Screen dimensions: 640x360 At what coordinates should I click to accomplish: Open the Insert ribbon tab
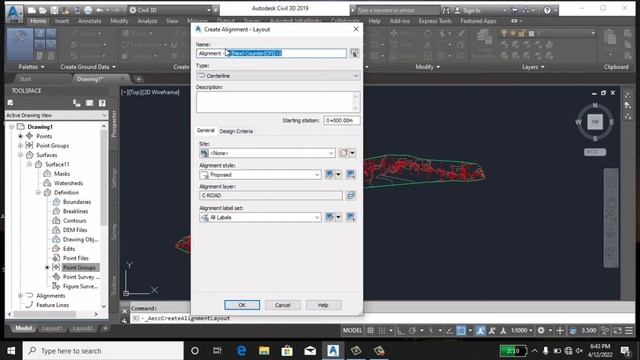(62, 21)
